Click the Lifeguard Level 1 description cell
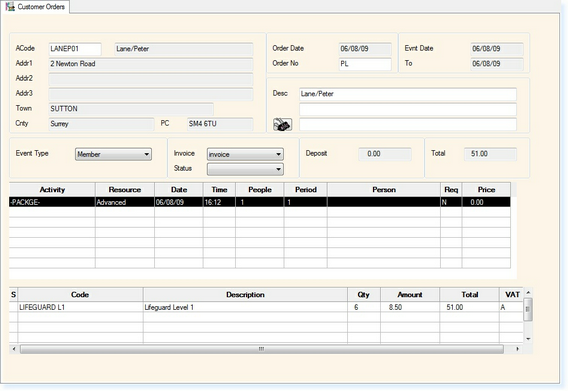Viewport: 568px width, 391px height. tap(245, 307)
